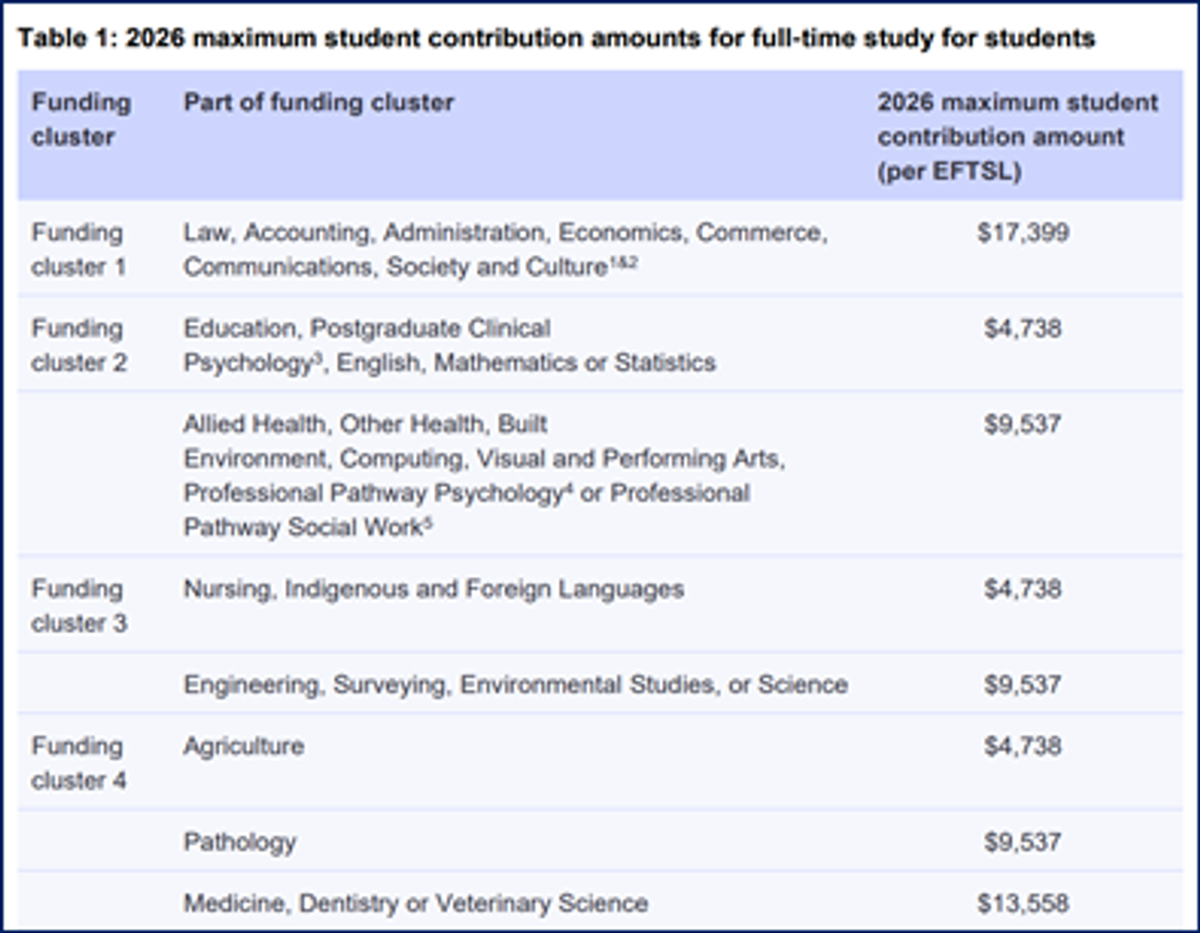This screenshot has height=933, width=1200.
Task: Click the Agriculture cell
Action: point(243,746)
